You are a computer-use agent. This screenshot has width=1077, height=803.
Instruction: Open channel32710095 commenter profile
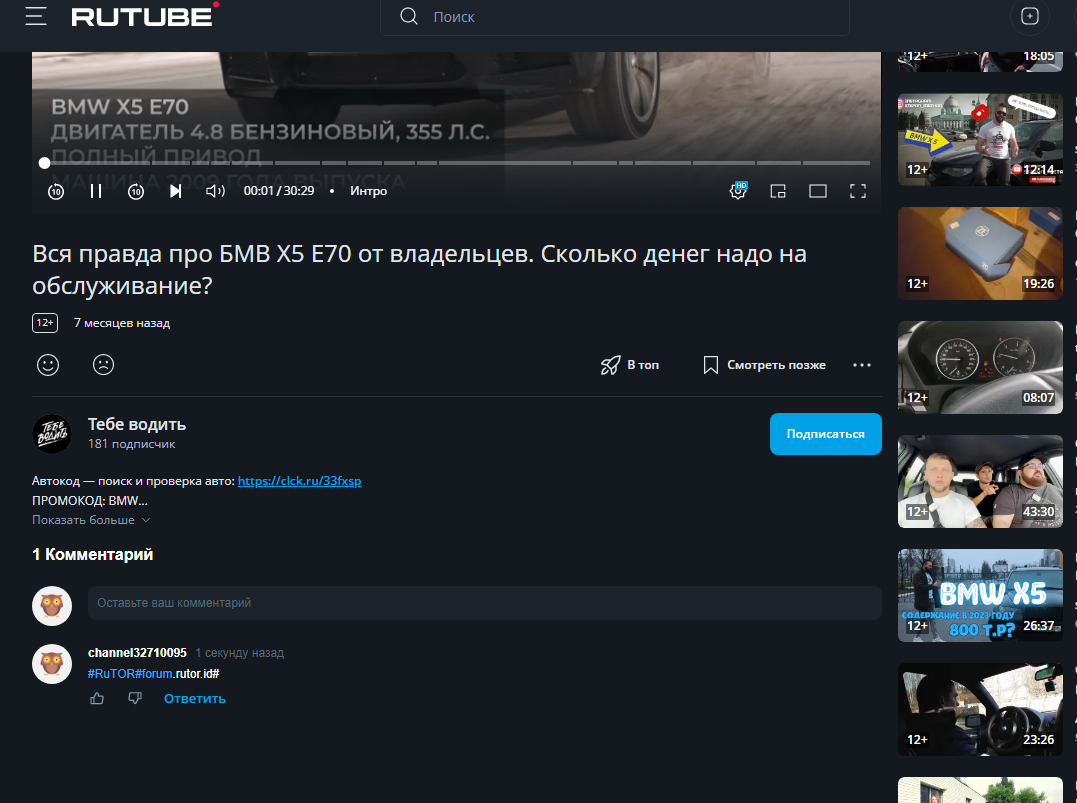[137, 653]
